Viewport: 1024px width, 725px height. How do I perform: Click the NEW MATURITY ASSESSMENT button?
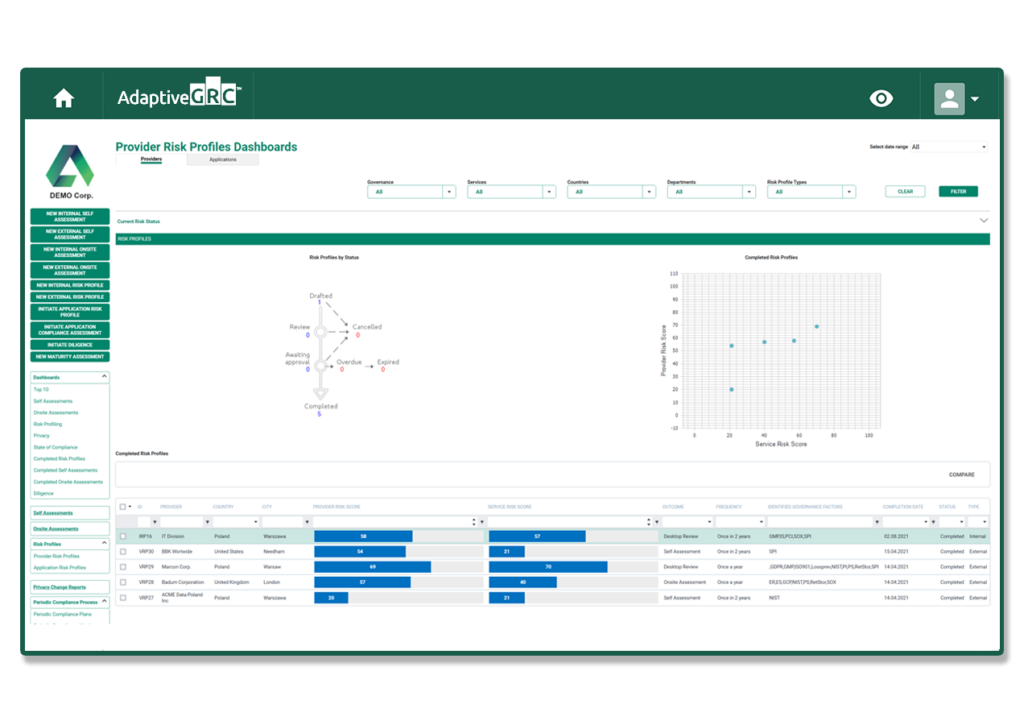(x=69, y=357)
